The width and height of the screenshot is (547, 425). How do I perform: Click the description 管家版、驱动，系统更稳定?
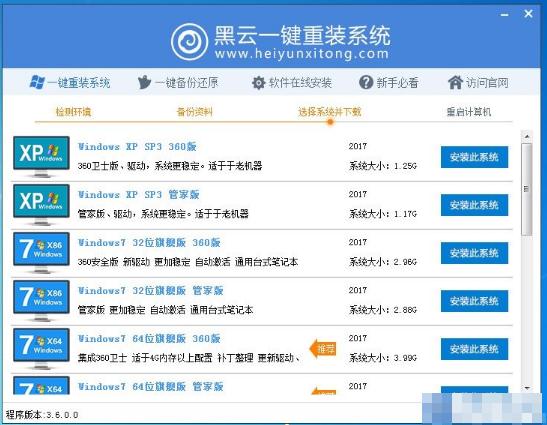point(163,214)
